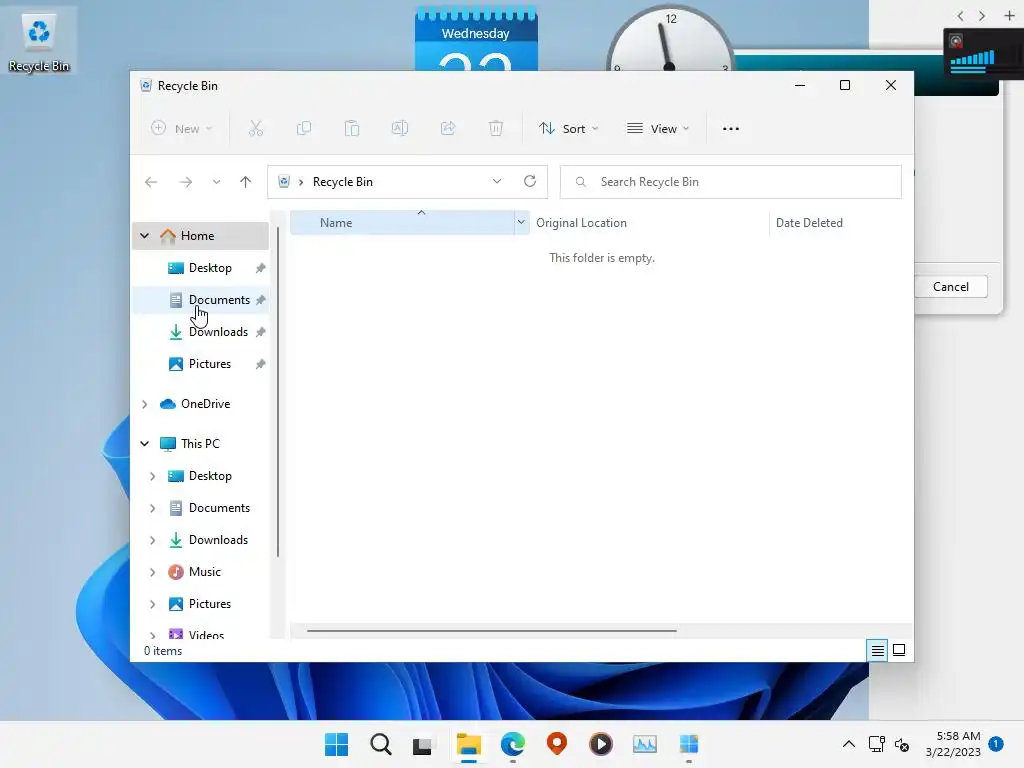Click Cancel in the background dialog
Image resolution: width=1024 pixels, height=768 pixels.
950,287
